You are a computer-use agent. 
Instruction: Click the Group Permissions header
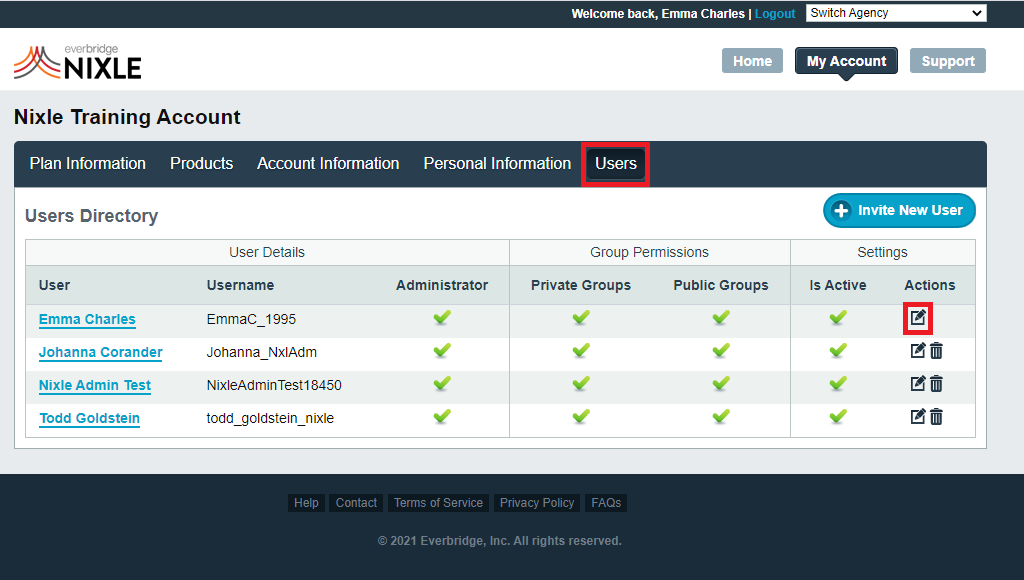[x=649, y=252]
